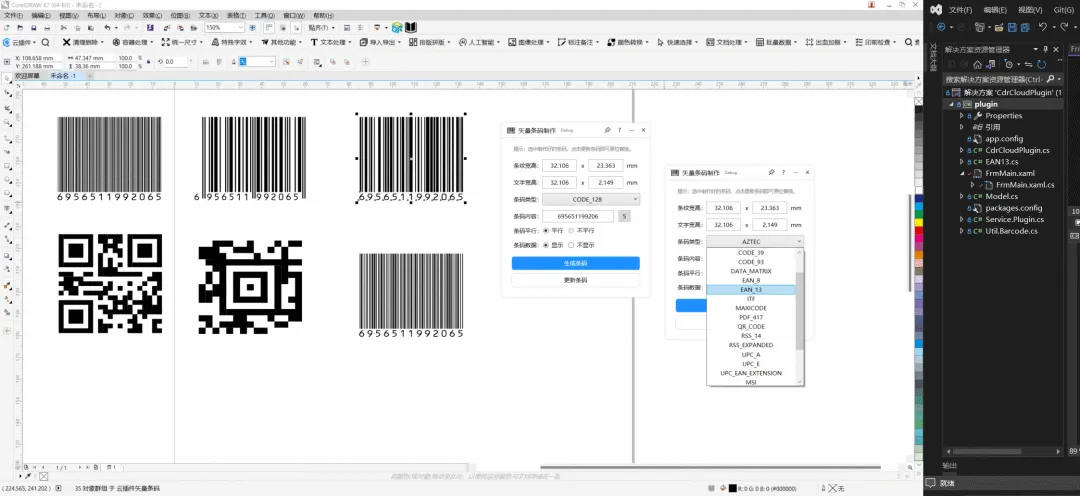The image size is (1080, 496).
Task: Click the search magnifier in Solution Explorer search
Action: (1049, 79)
